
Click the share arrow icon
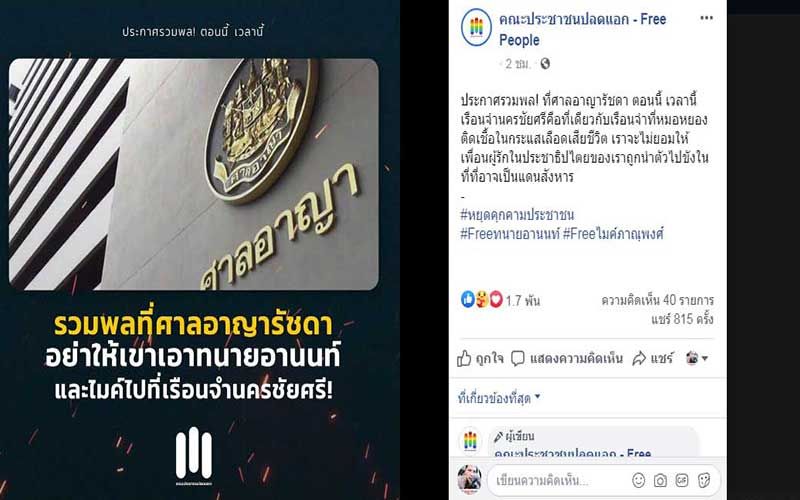(639, 359)
